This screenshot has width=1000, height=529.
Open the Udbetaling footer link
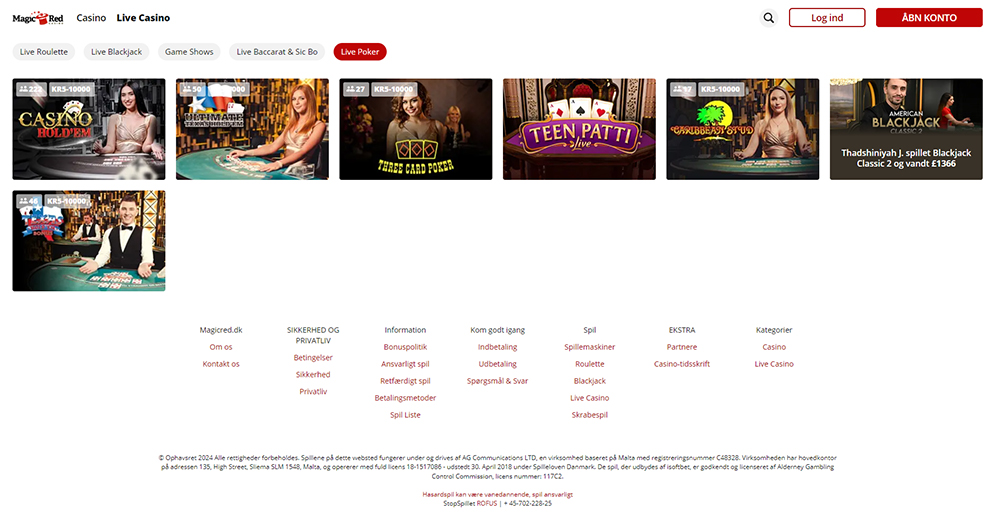(497, 364)
